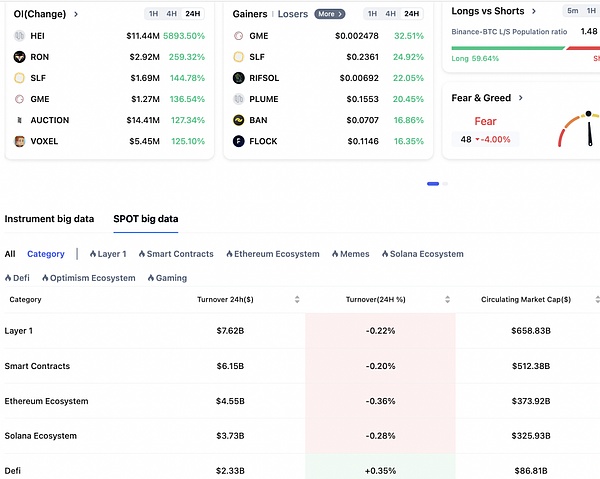Set Longs vs Shorts timeframe to 1H
This screenshot has height=479, width=600.
(591, 11)
